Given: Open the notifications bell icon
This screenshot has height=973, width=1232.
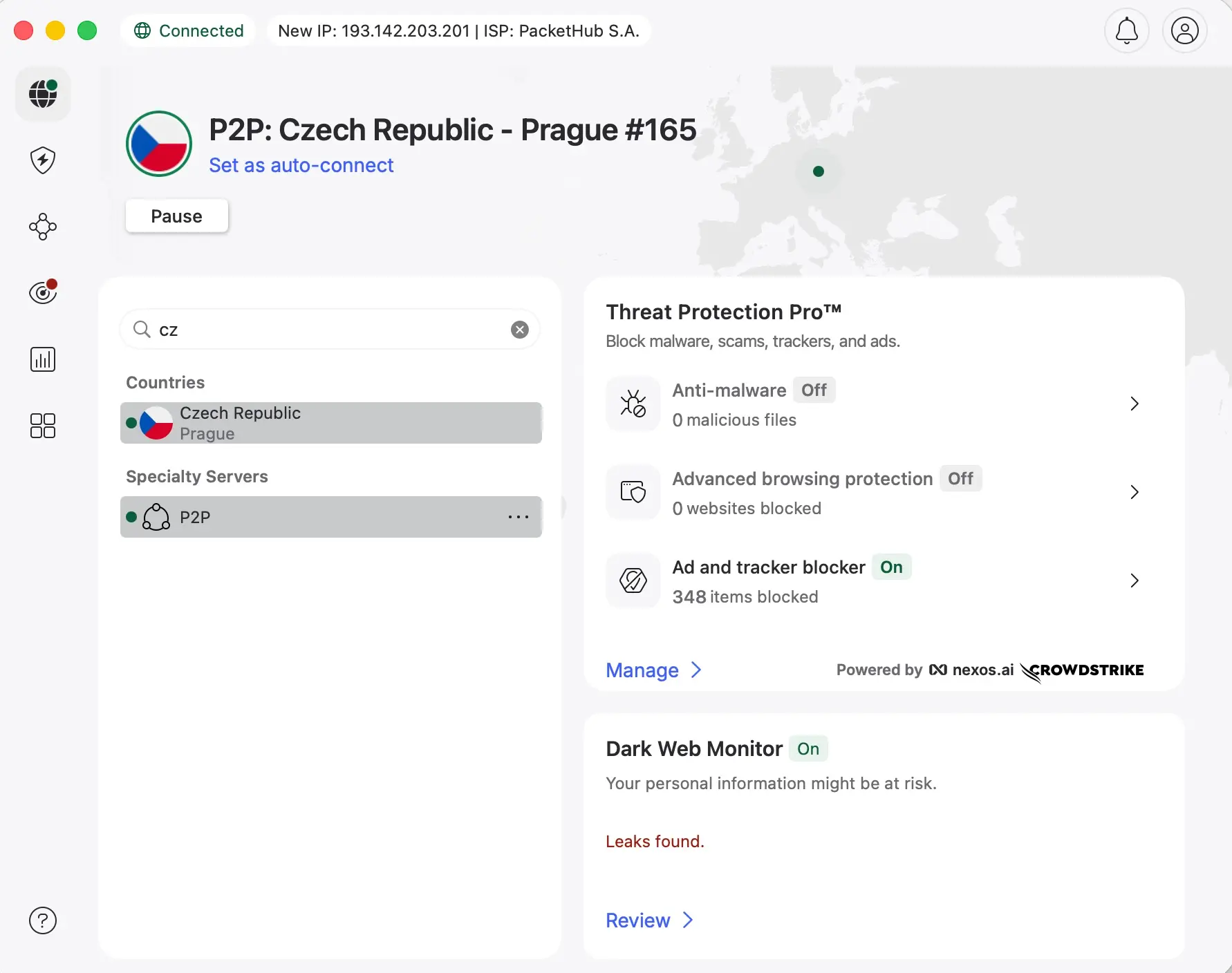Looking at the screenshot, I should point(1126,30).
